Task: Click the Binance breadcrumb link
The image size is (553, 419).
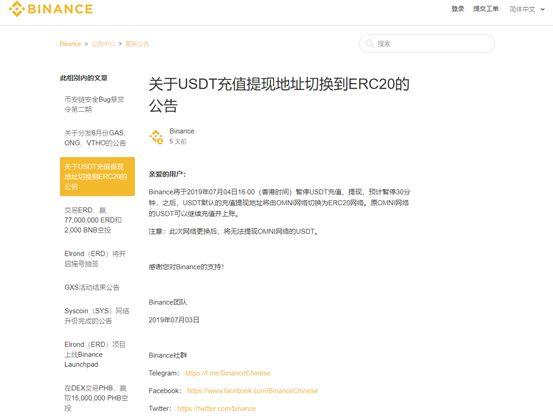Action: 70,44
